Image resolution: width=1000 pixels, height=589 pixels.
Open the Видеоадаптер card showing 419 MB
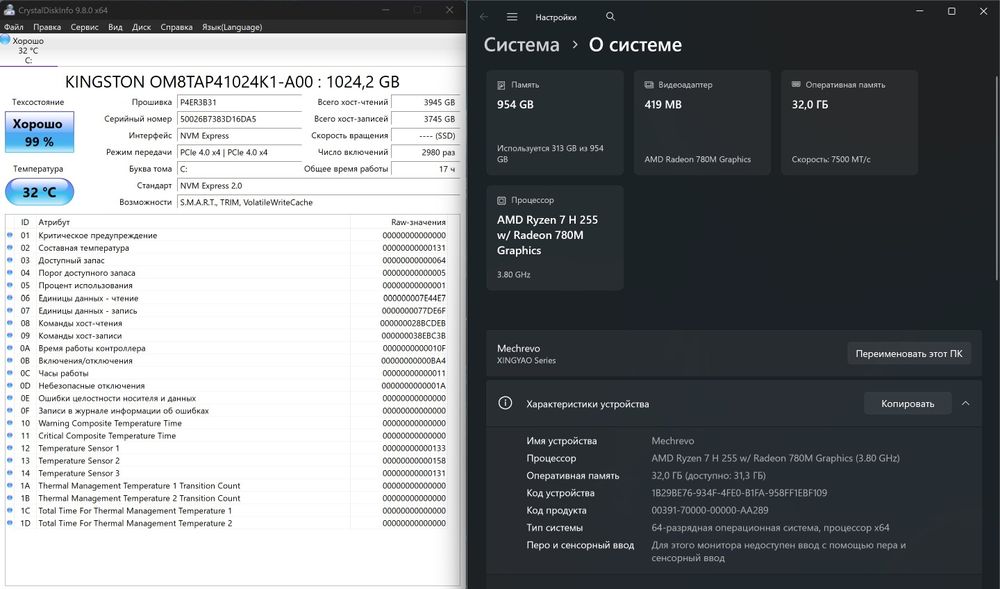tap(702, 122)
